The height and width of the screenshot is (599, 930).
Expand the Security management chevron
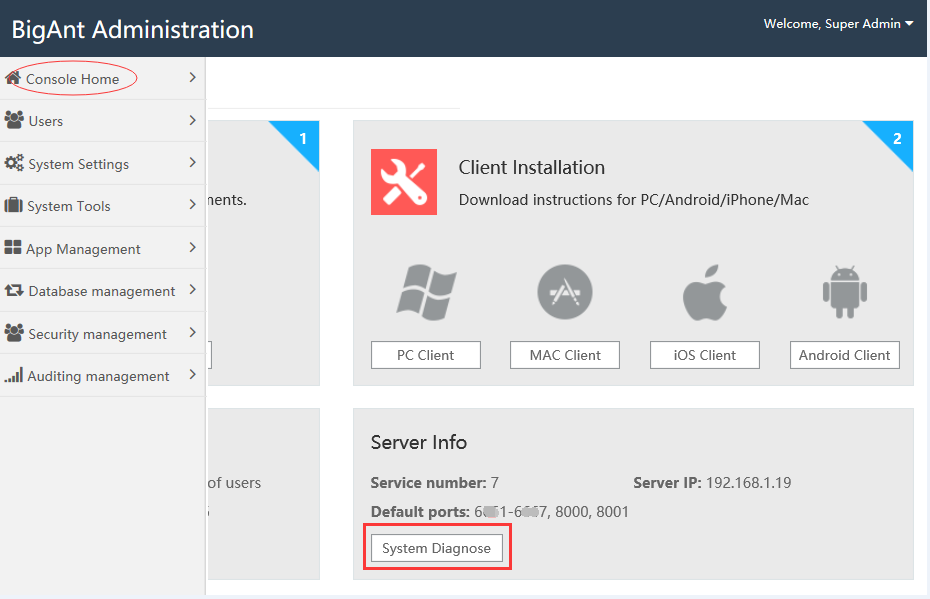pos(192,332)
